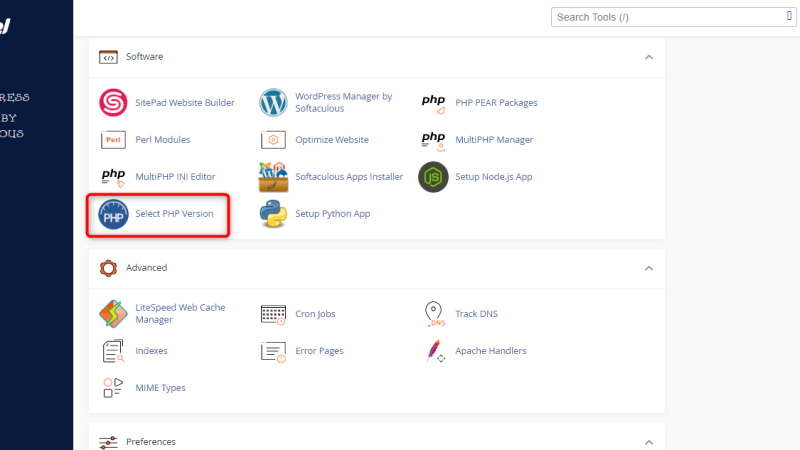Click the Preferences section heading
The height and width of the screenshot is (450, 800).
(x=151, y=442)
